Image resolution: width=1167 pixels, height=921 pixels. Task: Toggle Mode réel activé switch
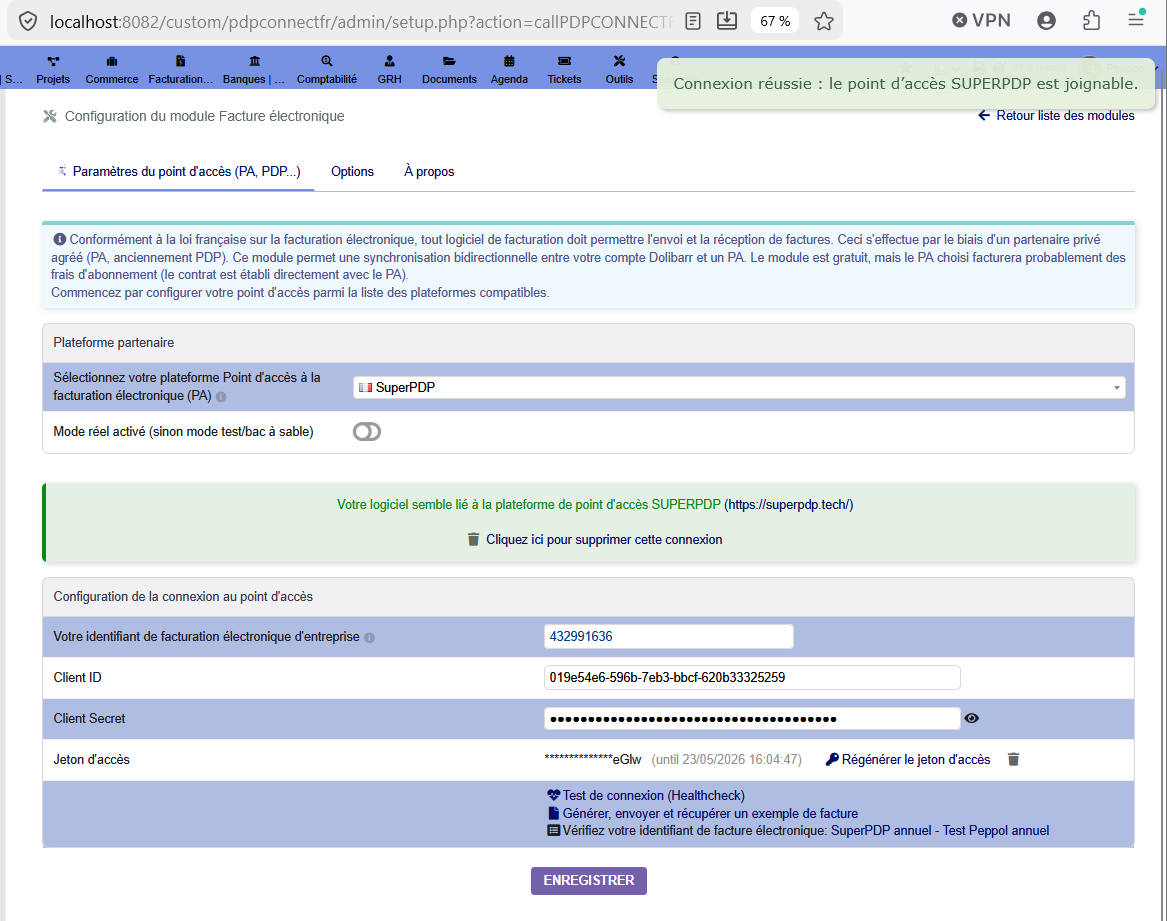tap(367, 432)
